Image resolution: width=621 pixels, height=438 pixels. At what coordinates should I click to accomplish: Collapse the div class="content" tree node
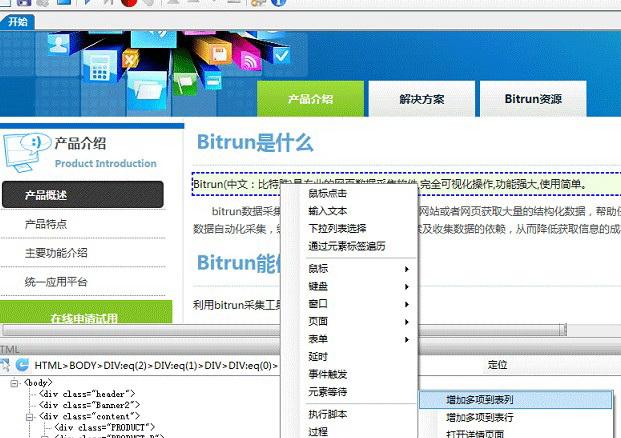click(30, 417)
